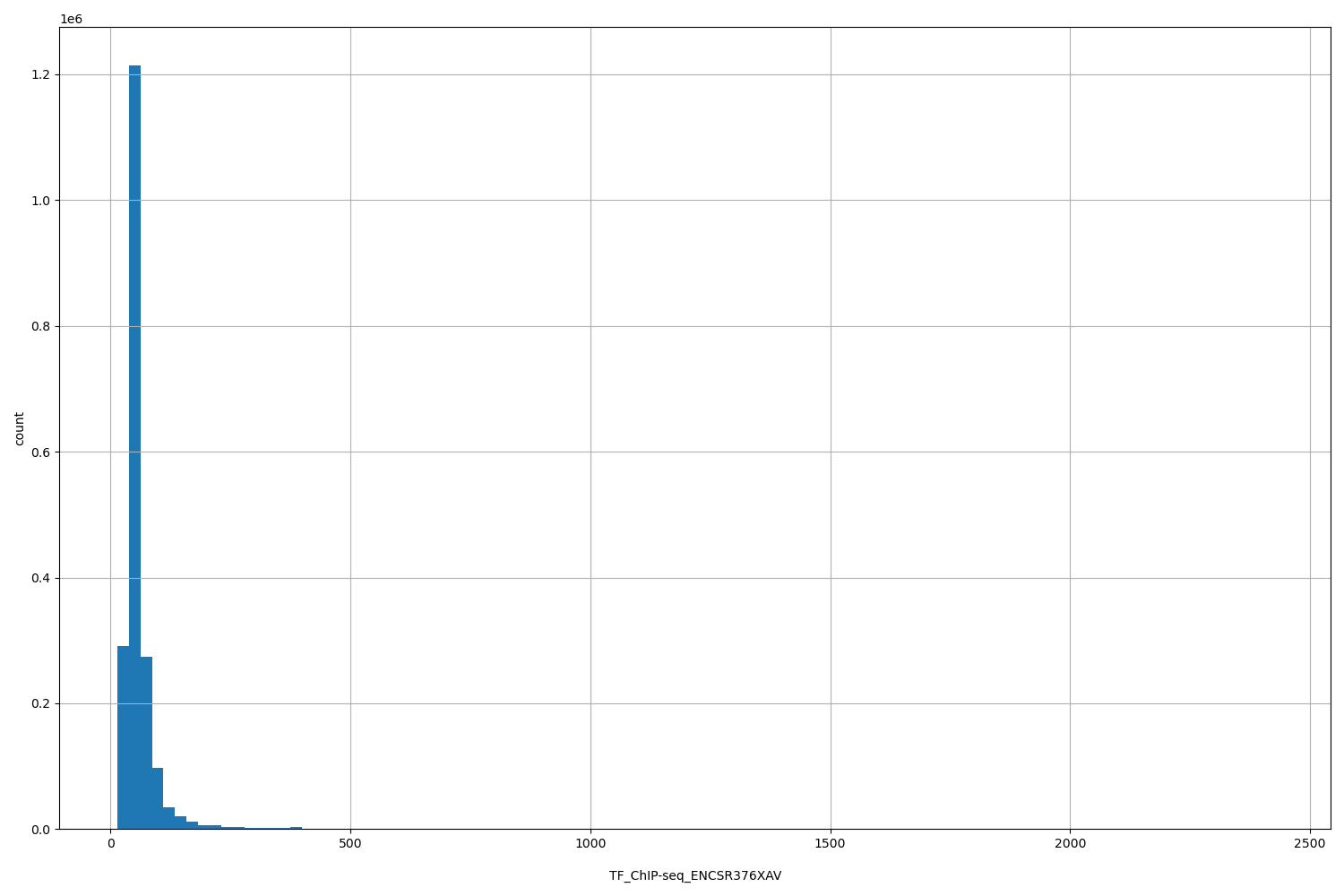
Task: Click the 1000 tick label on the x-axis
Action: [590, 843]
